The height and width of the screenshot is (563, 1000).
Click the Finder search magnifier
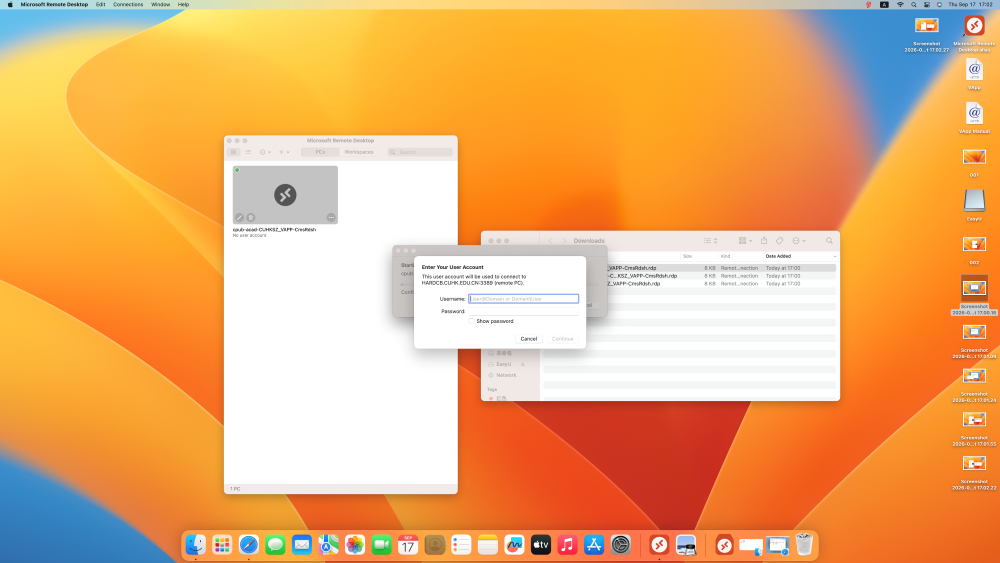[x=829, y=240]
